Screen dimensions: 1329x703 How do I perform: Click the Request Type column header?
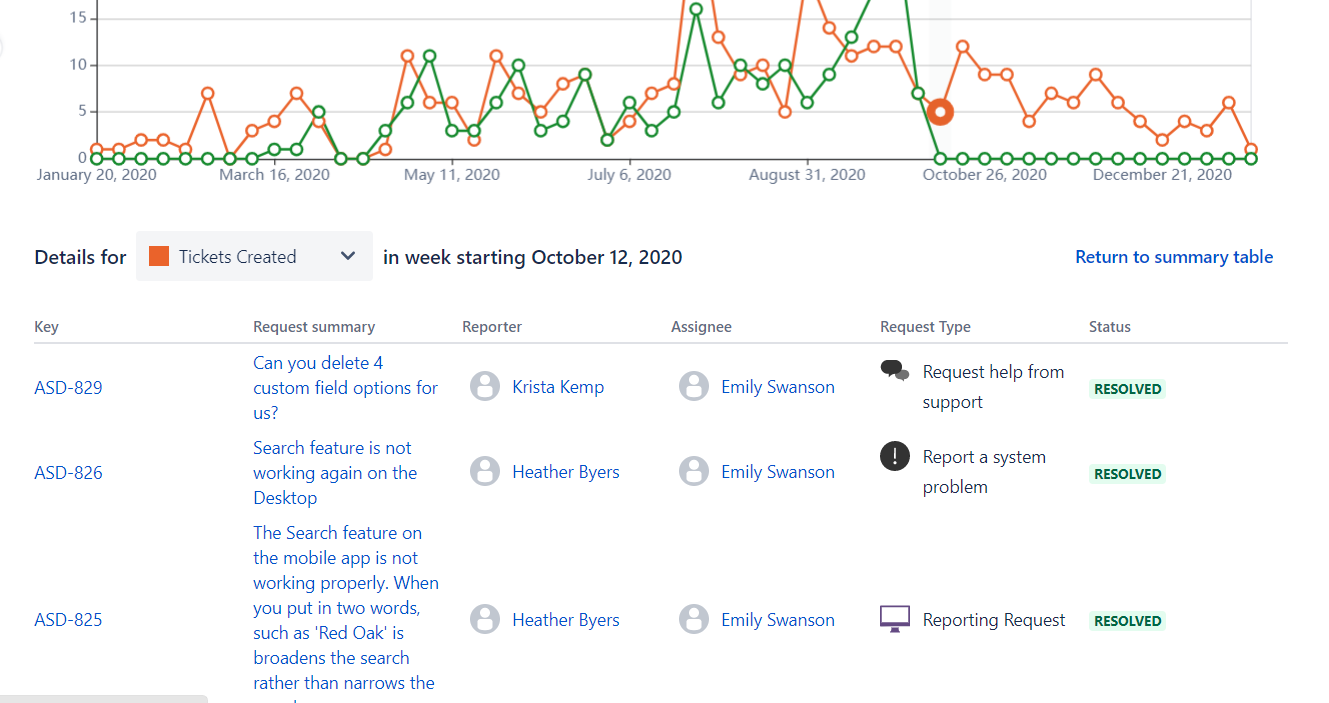[925, 327]
